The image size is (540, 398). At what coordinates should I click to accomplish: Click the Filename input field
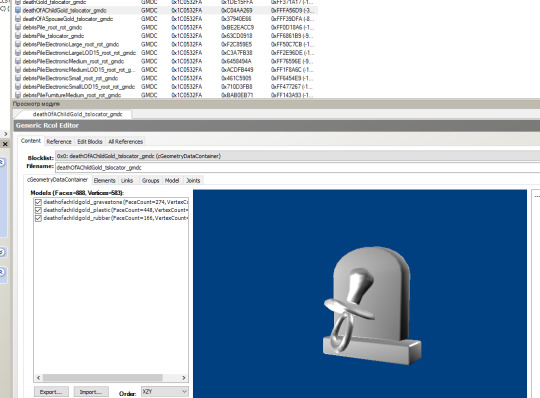tap(298, 168)
